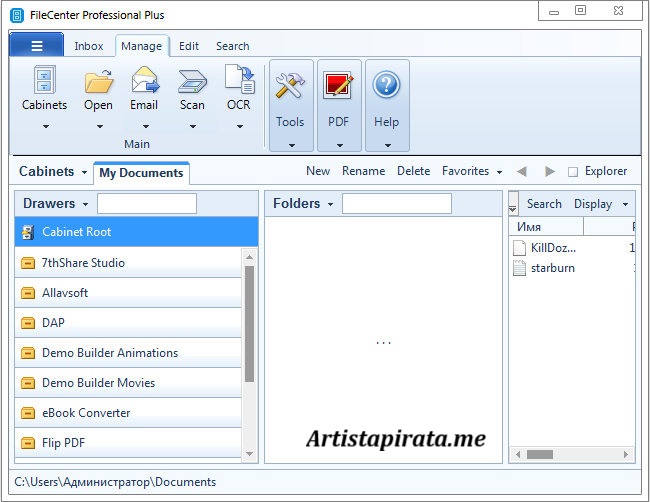Open the Drawers dropdown menu

click(x=56, y=204)
